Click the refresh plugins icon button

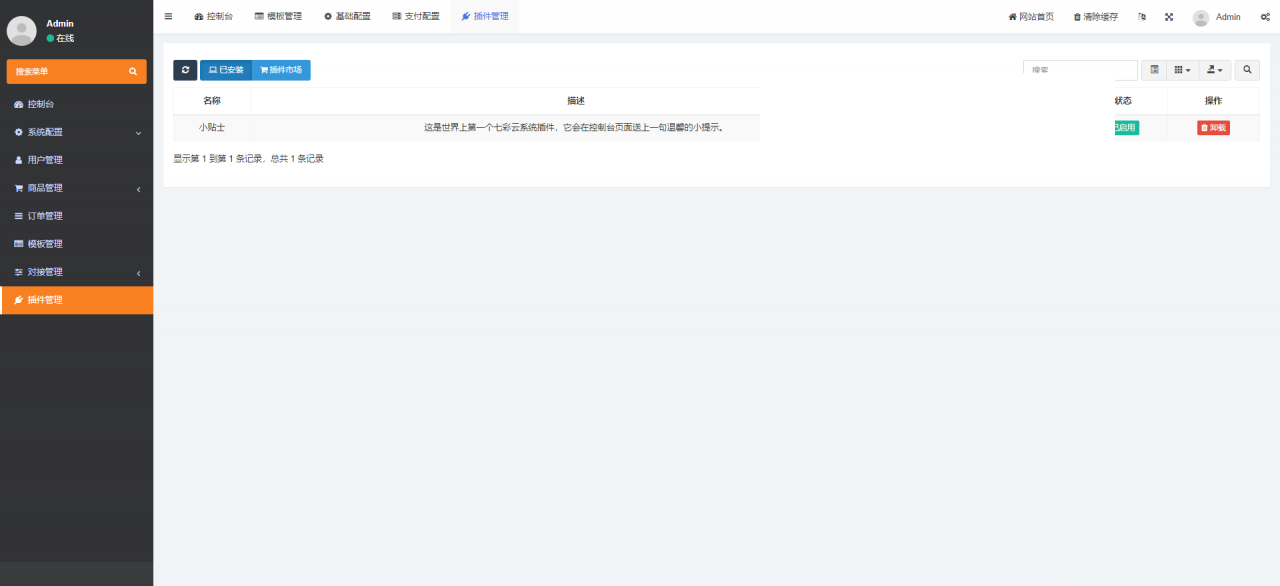tap(185, 70)
